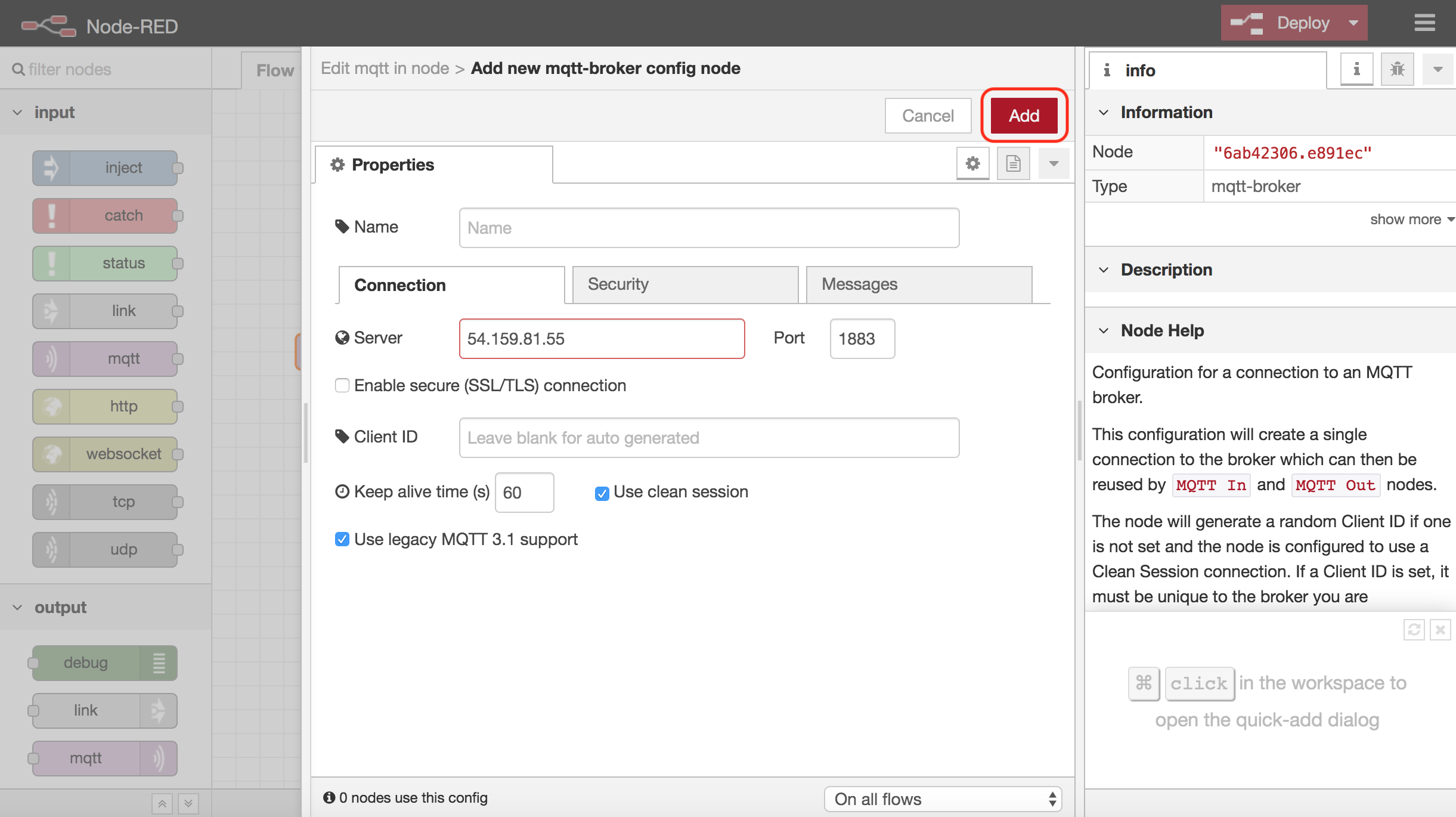Screen dimensions: 1456x817
Task: Select the debug output node
Action: (x=106, y=663)
